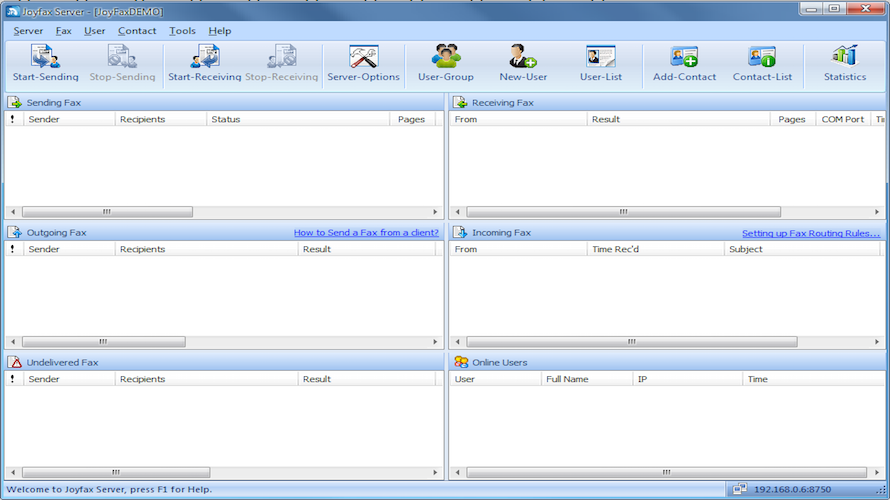Open the Contact menu
This screenshot has width=890, height=500.
click(137, 31)
